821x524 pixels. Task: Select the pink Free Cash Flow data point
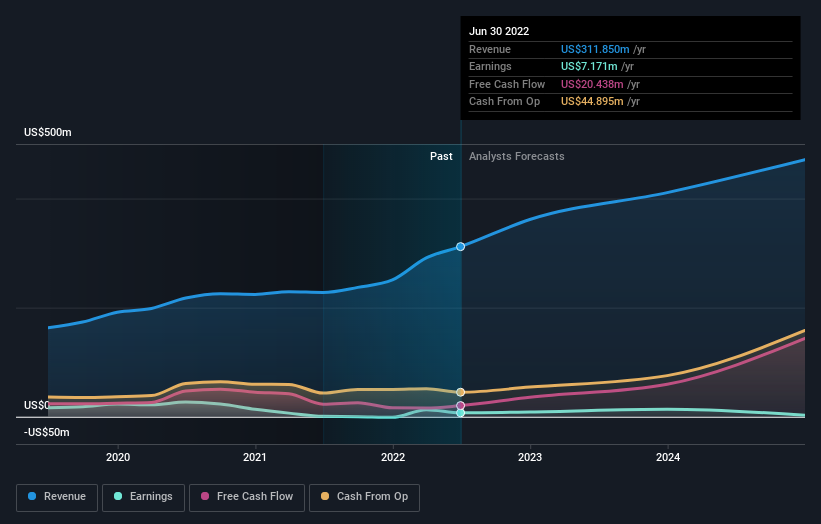(x=460, y=406)
